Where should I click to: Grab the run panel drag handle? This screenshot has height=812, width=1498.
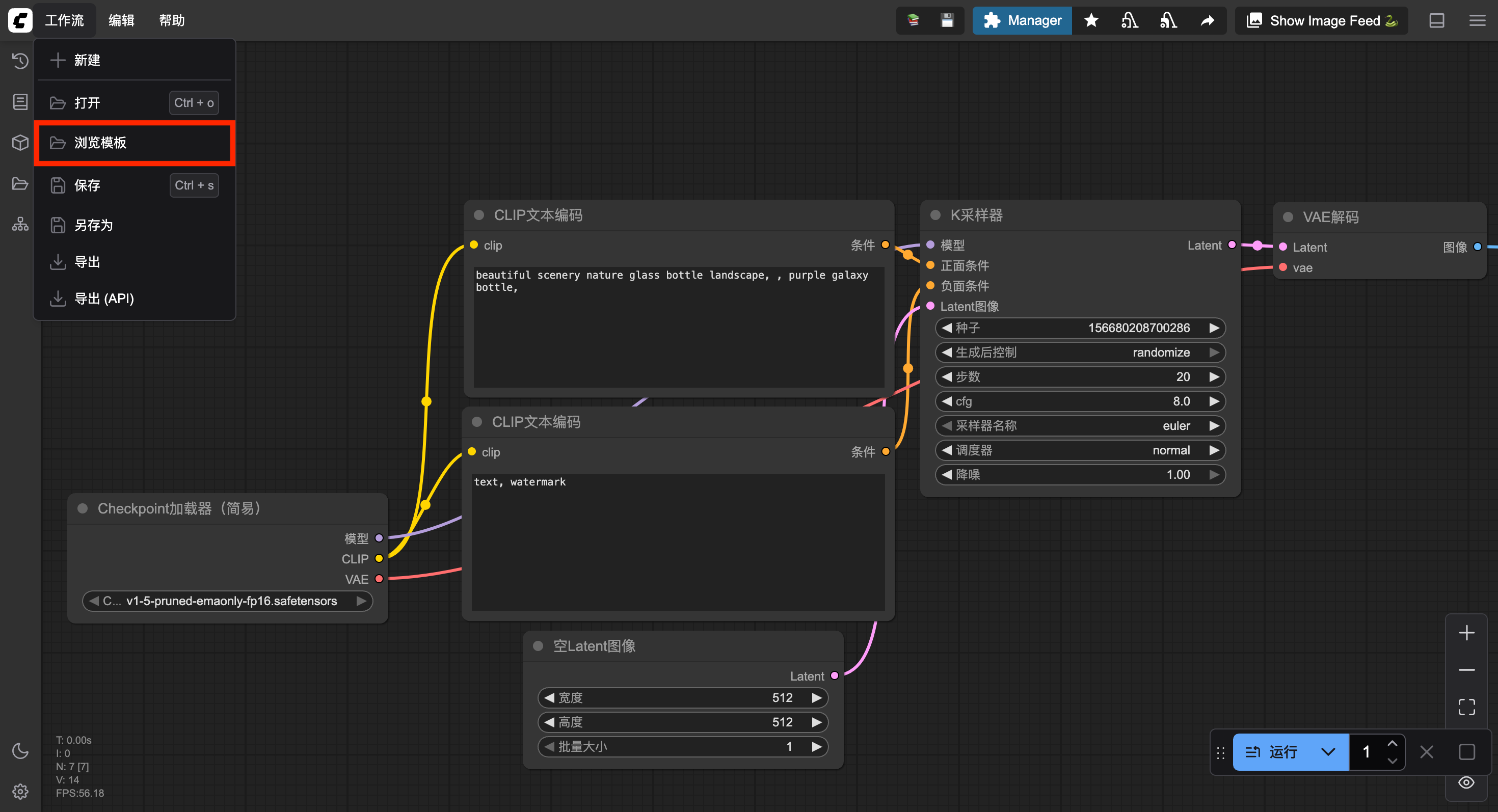point(1221,753)
